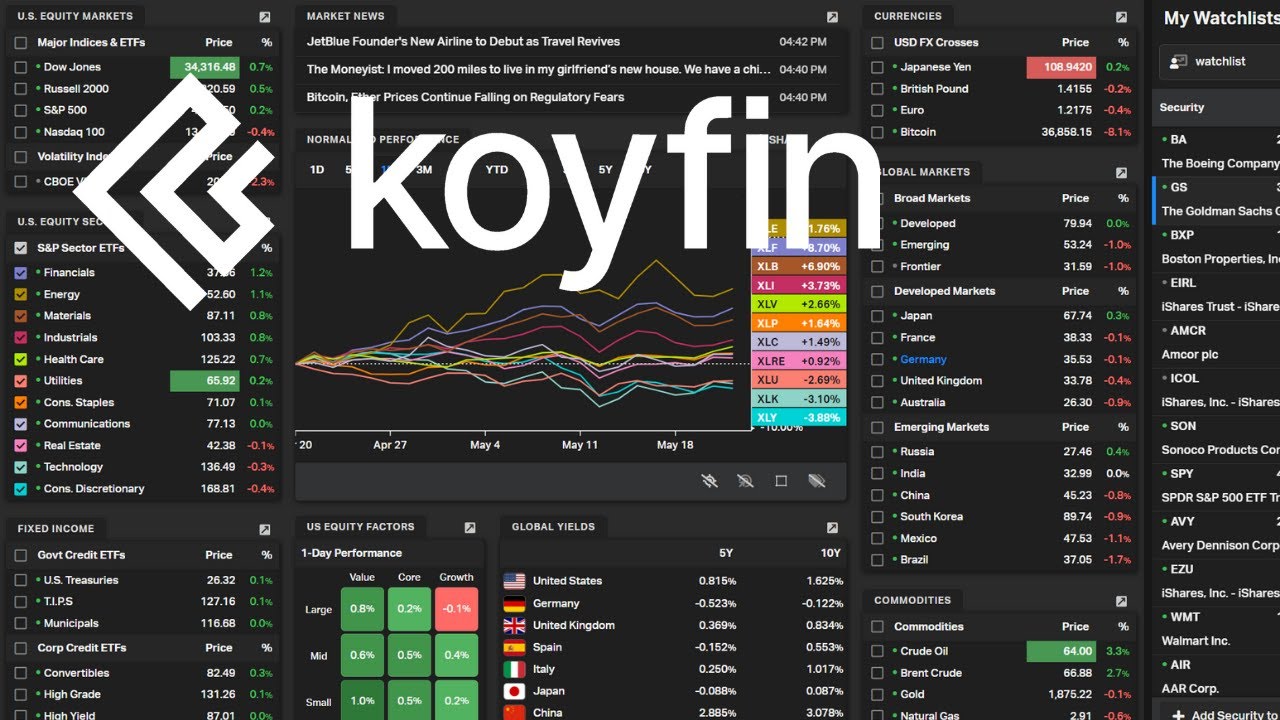The width and height of the screenshot is (1280, 720).
Task: Click the crossed-out eye icon under the chart
Action: point(745,481)
